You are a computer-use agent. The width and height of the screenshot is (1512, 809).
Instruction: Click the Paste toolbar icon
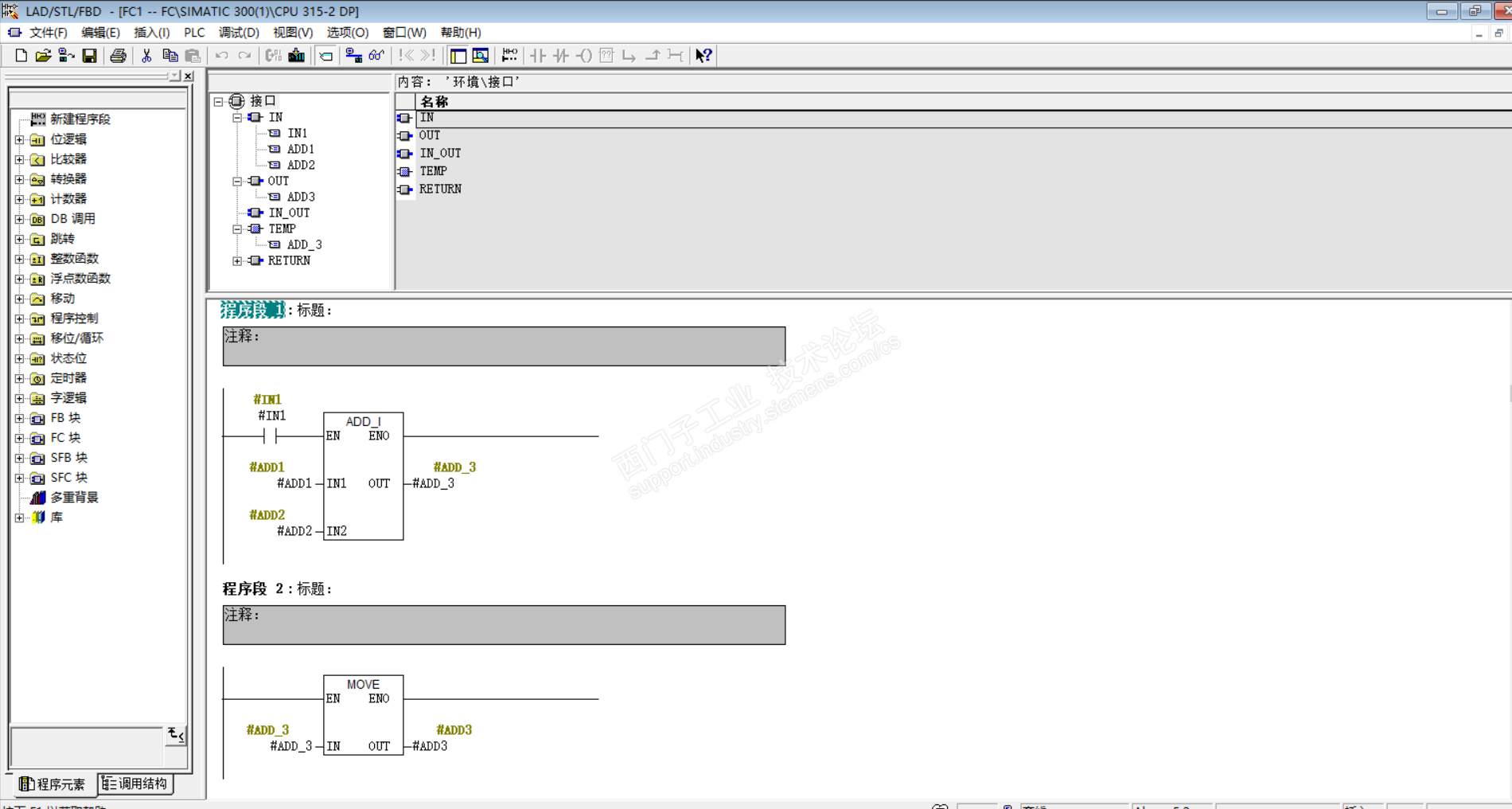[193, 55]
